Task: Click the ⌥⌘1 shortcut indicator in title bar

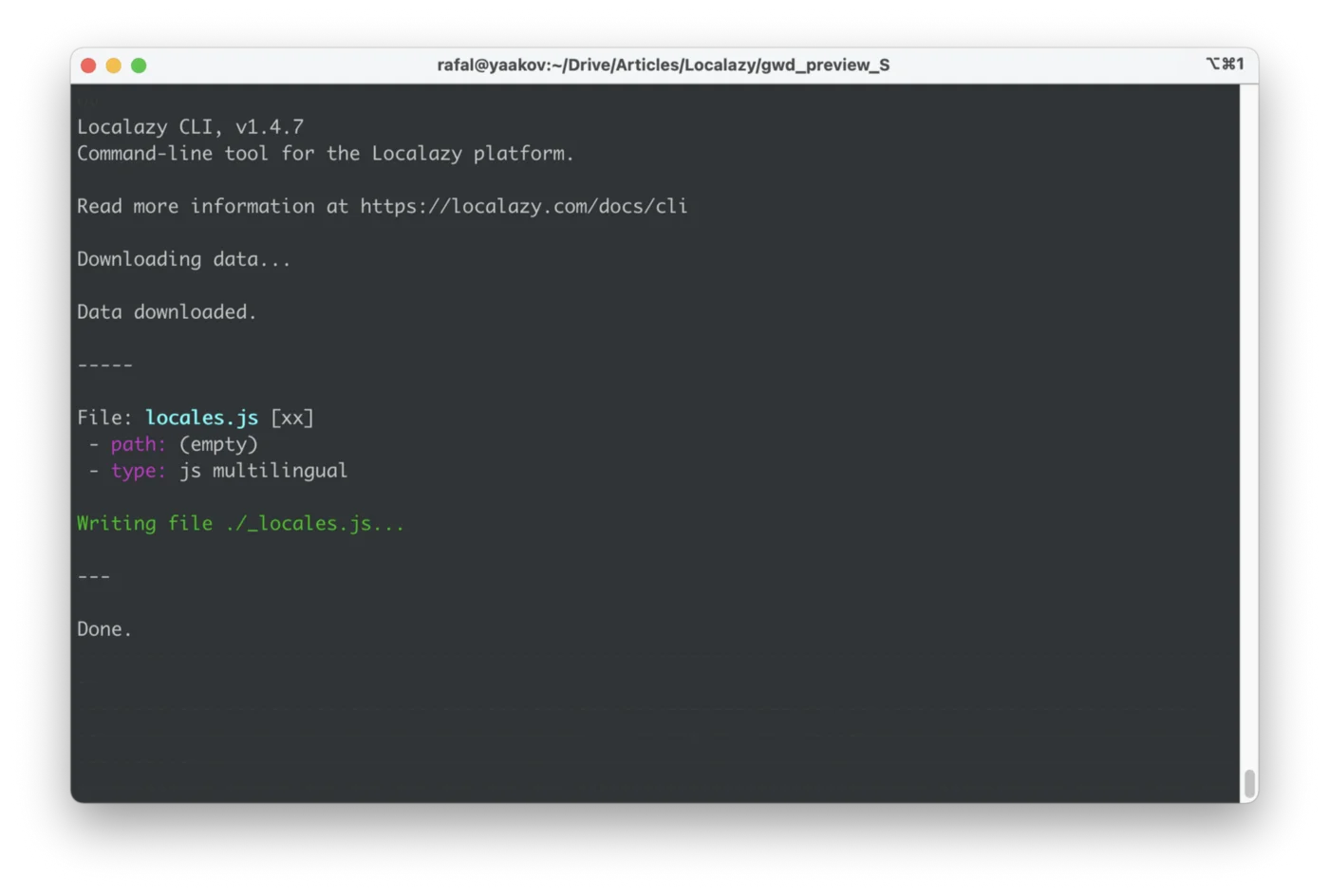Action: [1225, 64]
